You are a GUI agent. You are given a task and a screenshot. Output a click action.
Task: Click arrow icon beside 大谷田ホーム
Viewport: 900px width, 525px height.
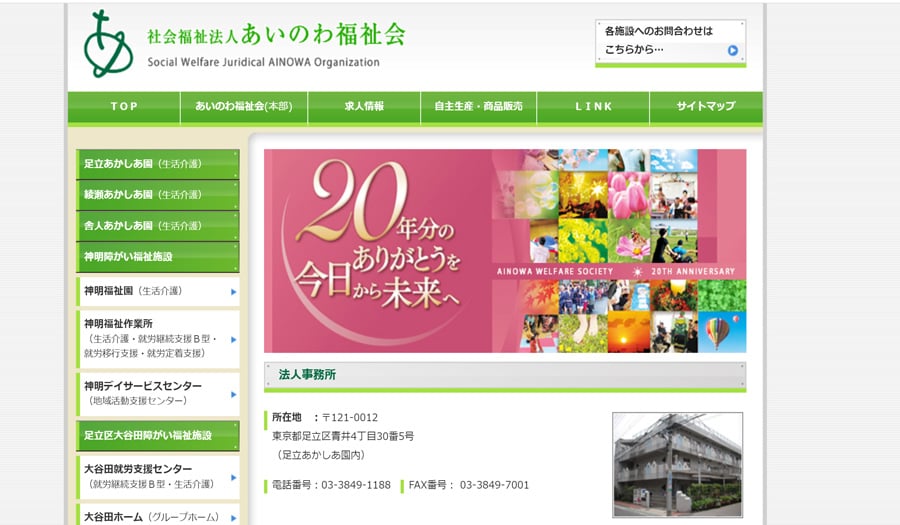tap(234, 518)
